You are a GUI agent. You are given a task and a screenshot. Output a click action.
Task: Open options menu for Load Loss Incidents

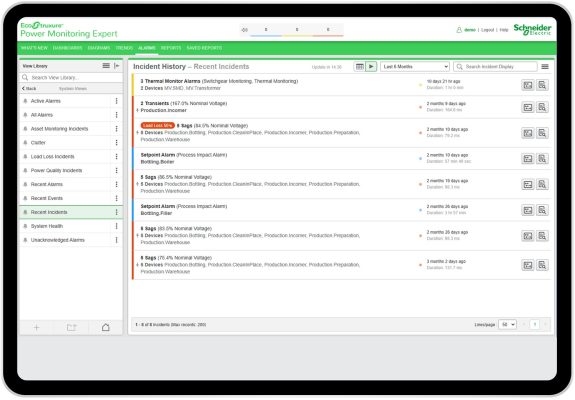[116, 157]
